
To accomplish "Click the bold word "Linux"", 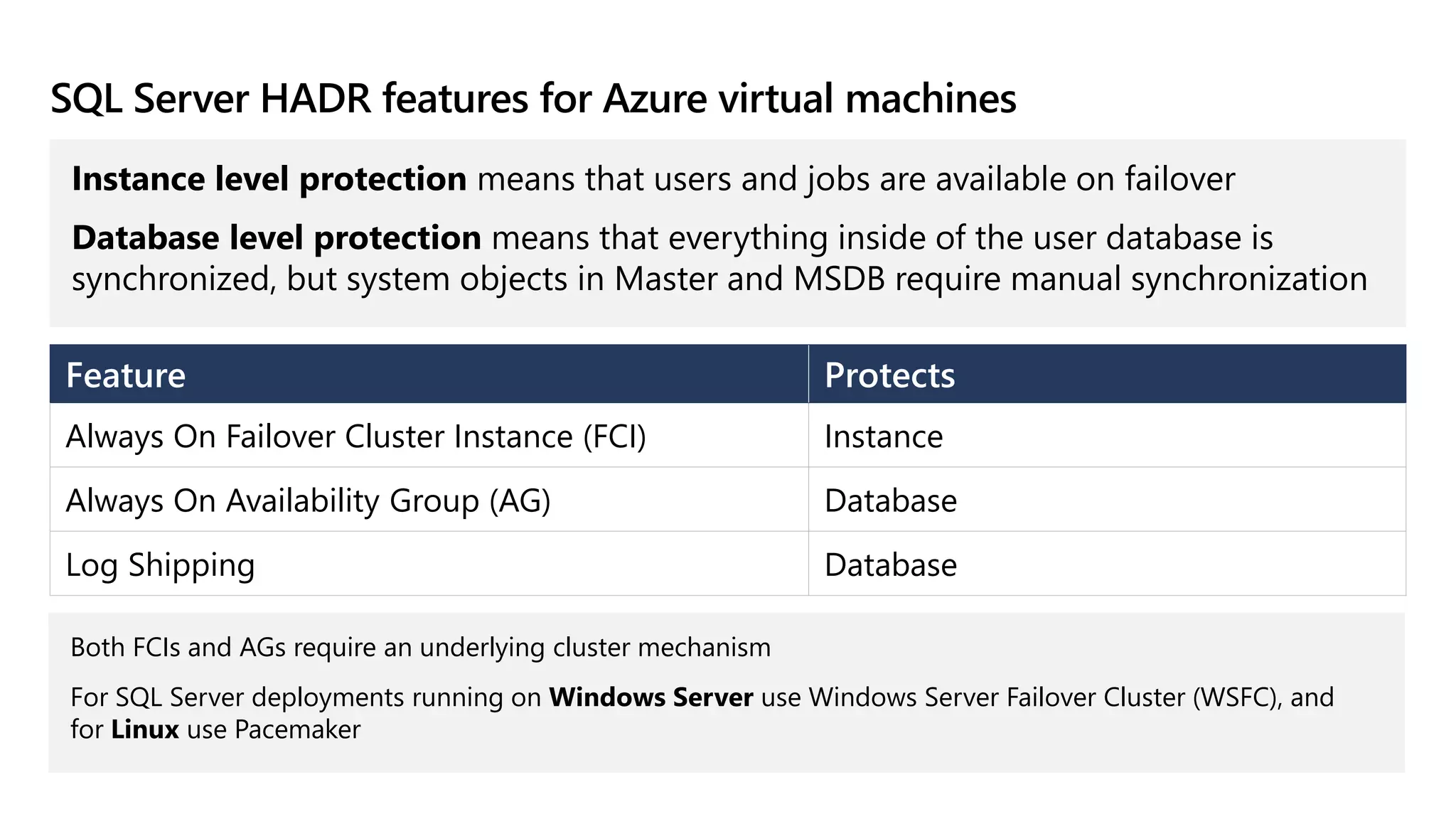I will (145, 729).
